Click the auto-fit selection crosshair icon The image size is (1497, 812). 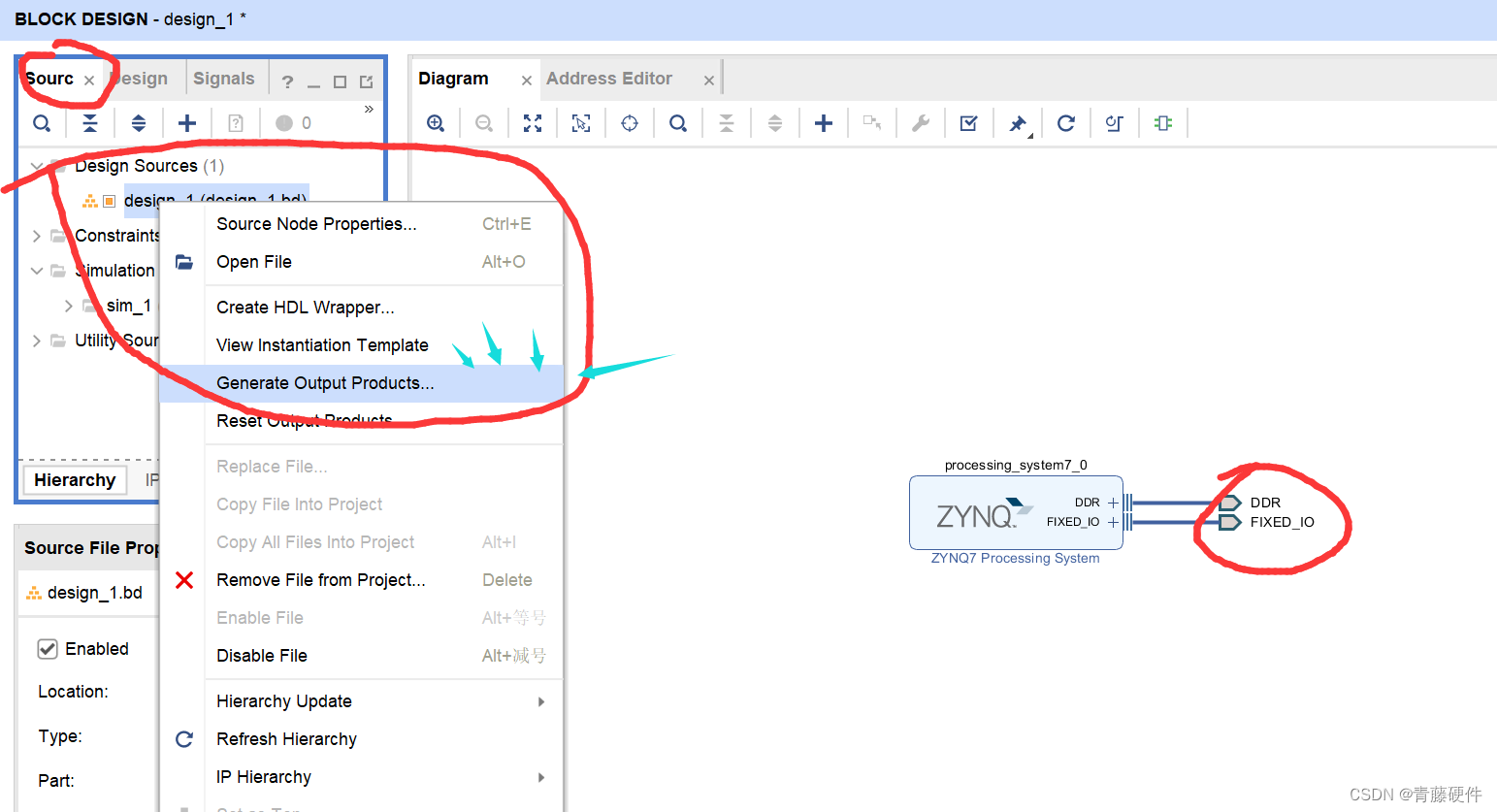630,123
